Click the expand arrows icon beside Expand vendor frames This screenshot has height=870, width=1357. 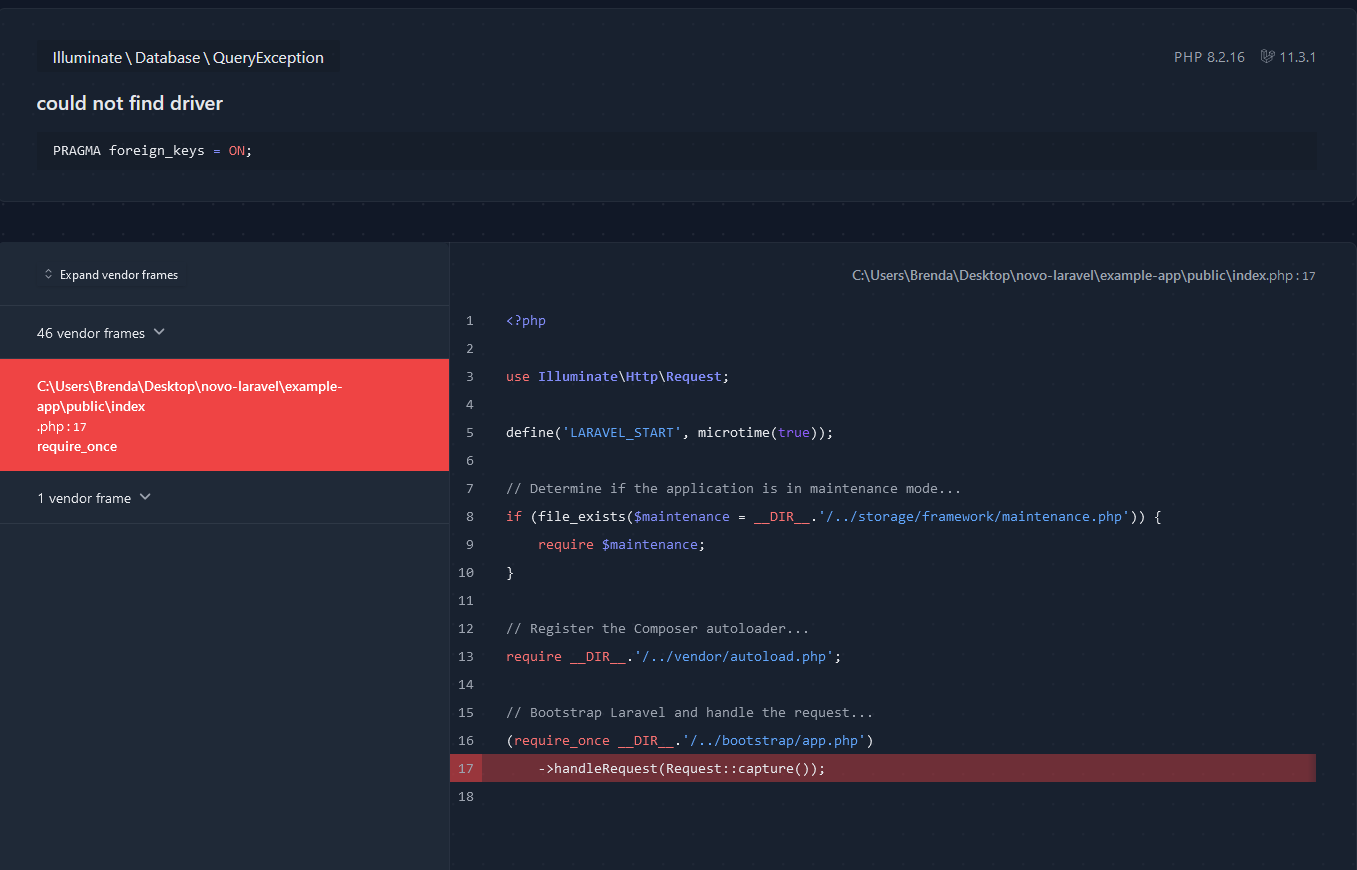pos(48,274)
